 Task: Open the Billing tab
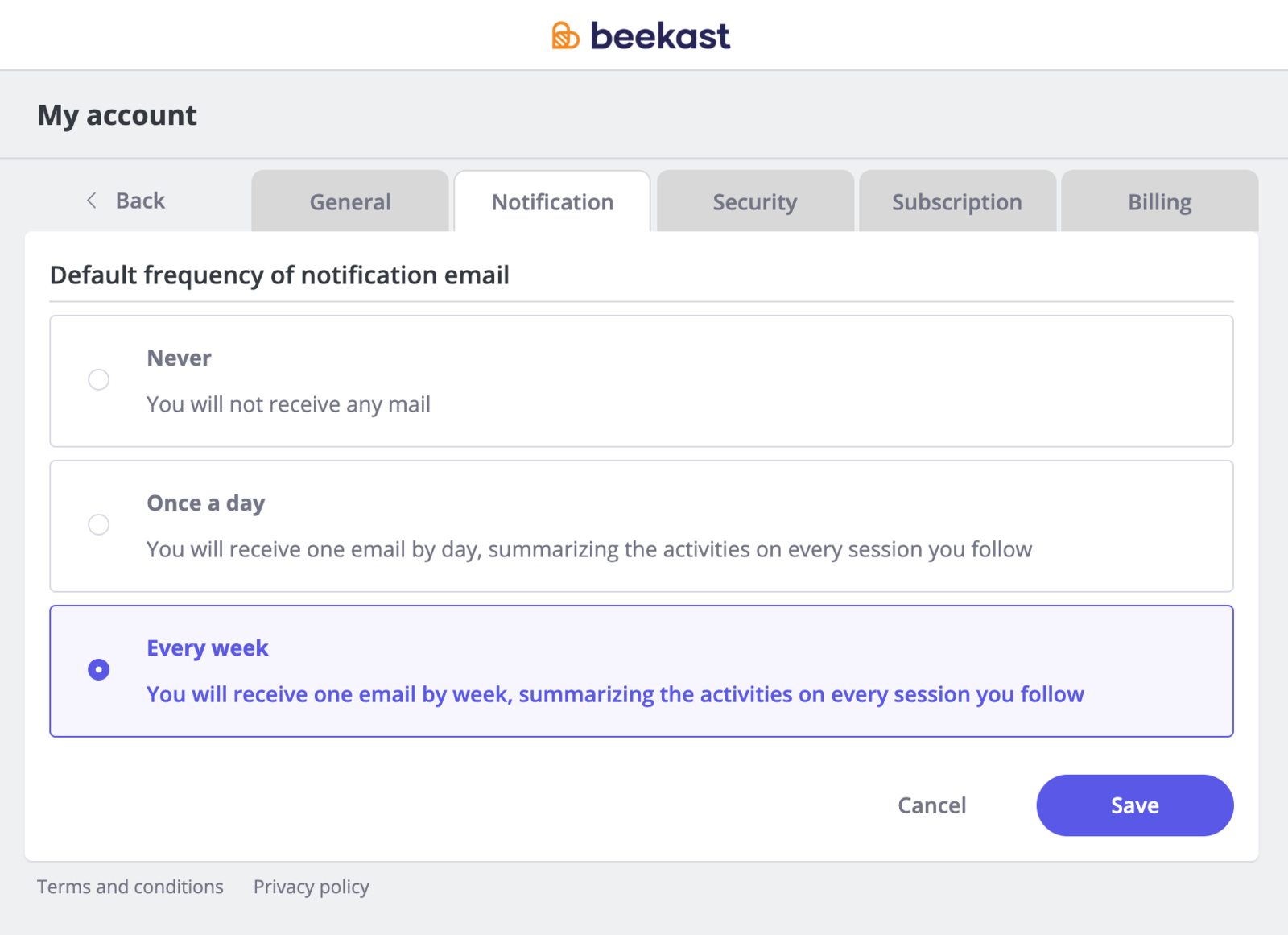(1159, 201)
